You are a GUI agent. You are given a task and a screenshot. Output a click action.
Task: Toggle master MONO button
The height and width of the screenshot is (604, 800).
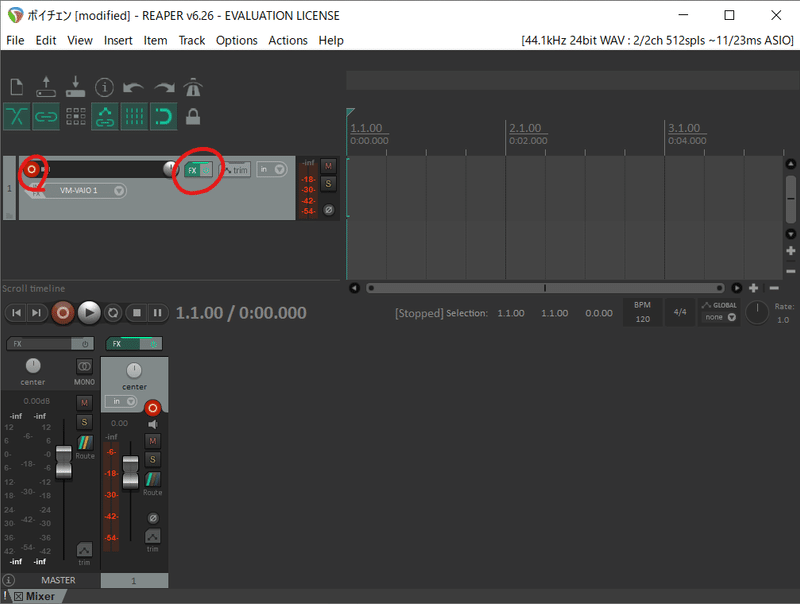[x=84, y=366]
